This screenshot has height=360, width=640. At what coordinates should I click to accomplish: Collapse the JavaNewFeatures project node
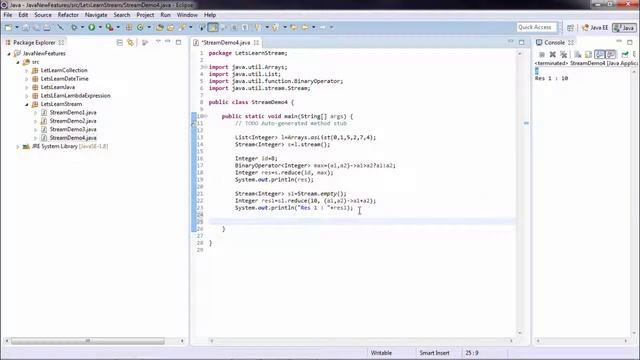[9, 53]
